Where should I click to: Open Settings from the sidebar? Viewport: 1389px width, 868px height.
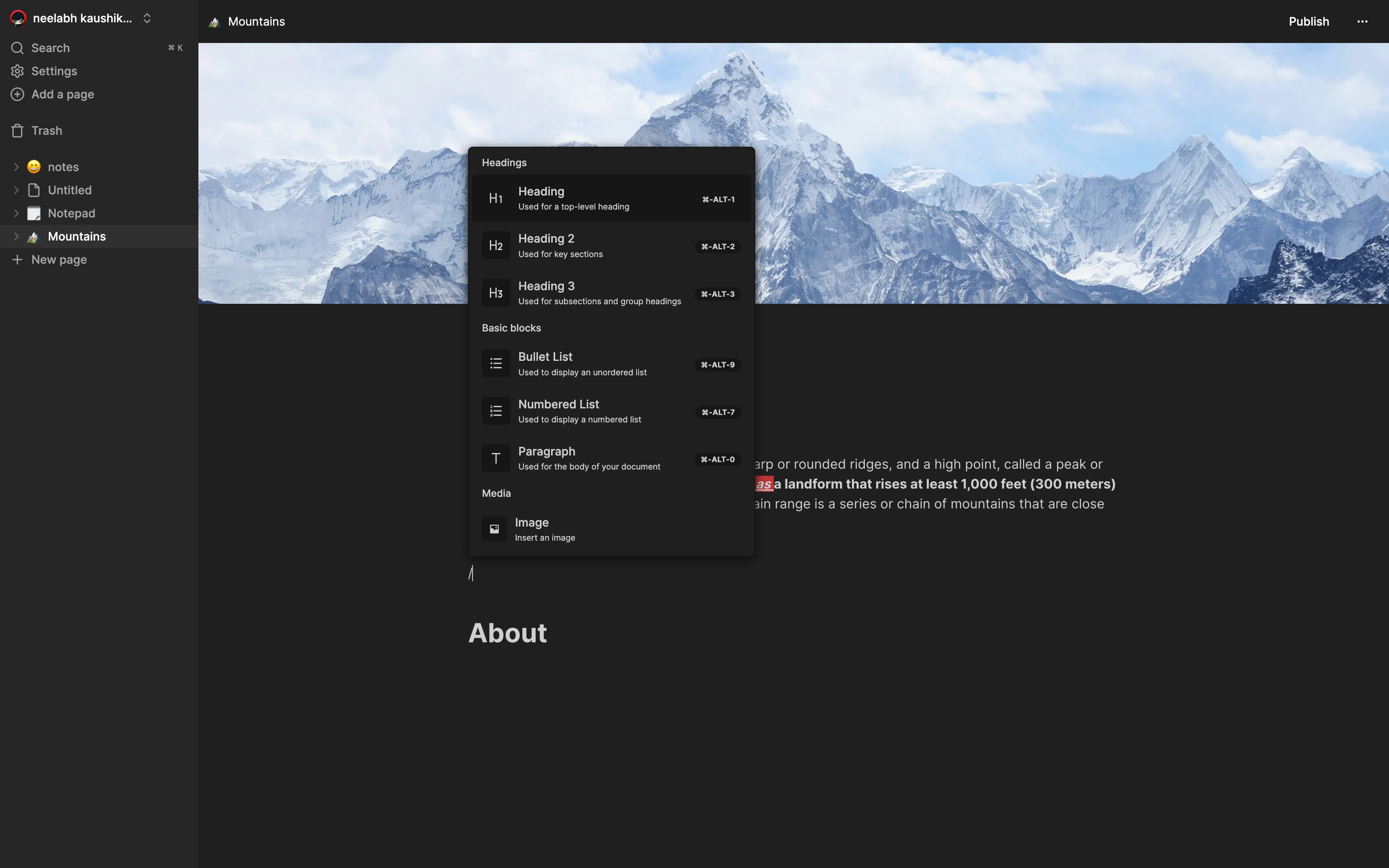(54, 71)
